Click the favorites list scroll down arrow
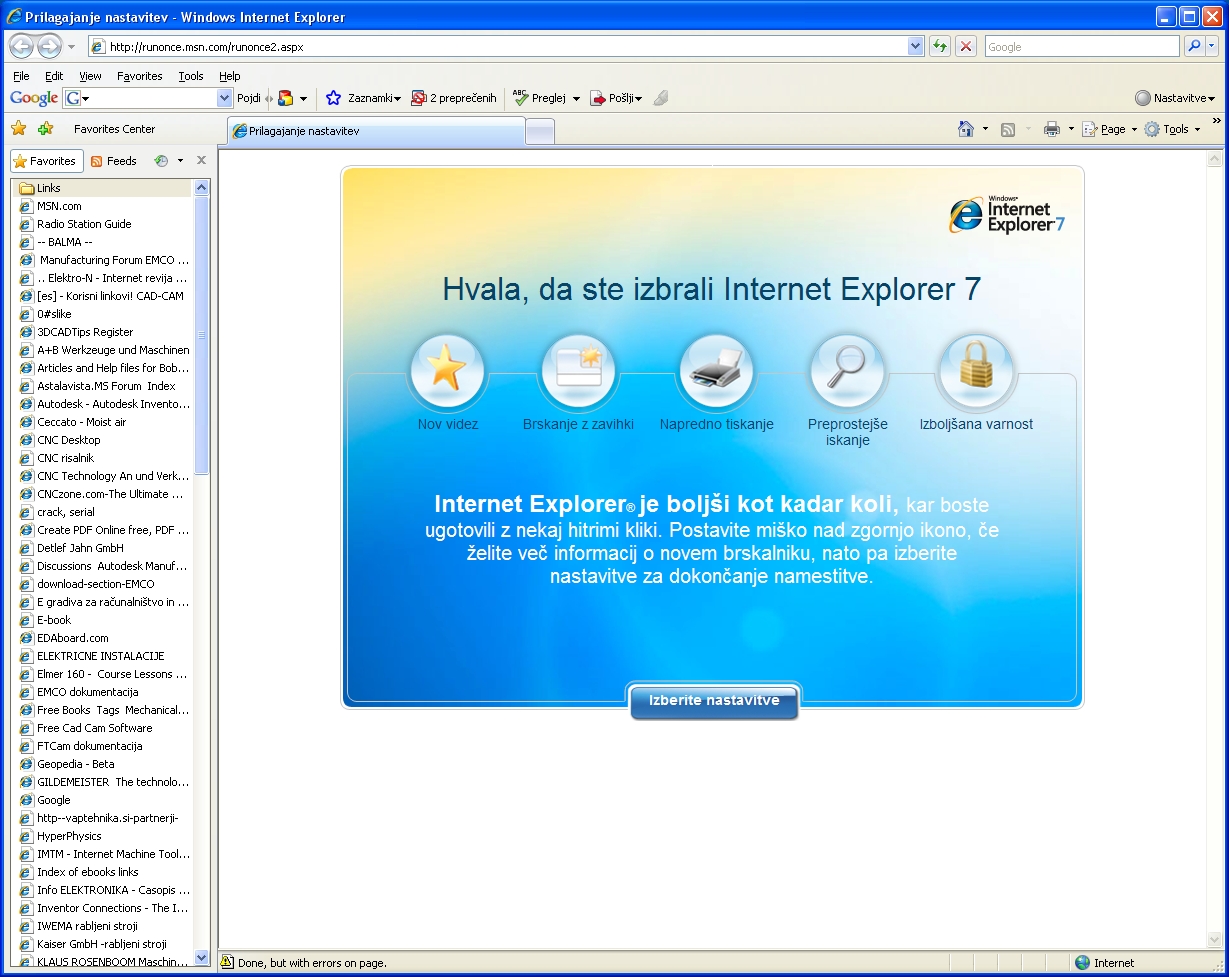 (x=202, y=957)
